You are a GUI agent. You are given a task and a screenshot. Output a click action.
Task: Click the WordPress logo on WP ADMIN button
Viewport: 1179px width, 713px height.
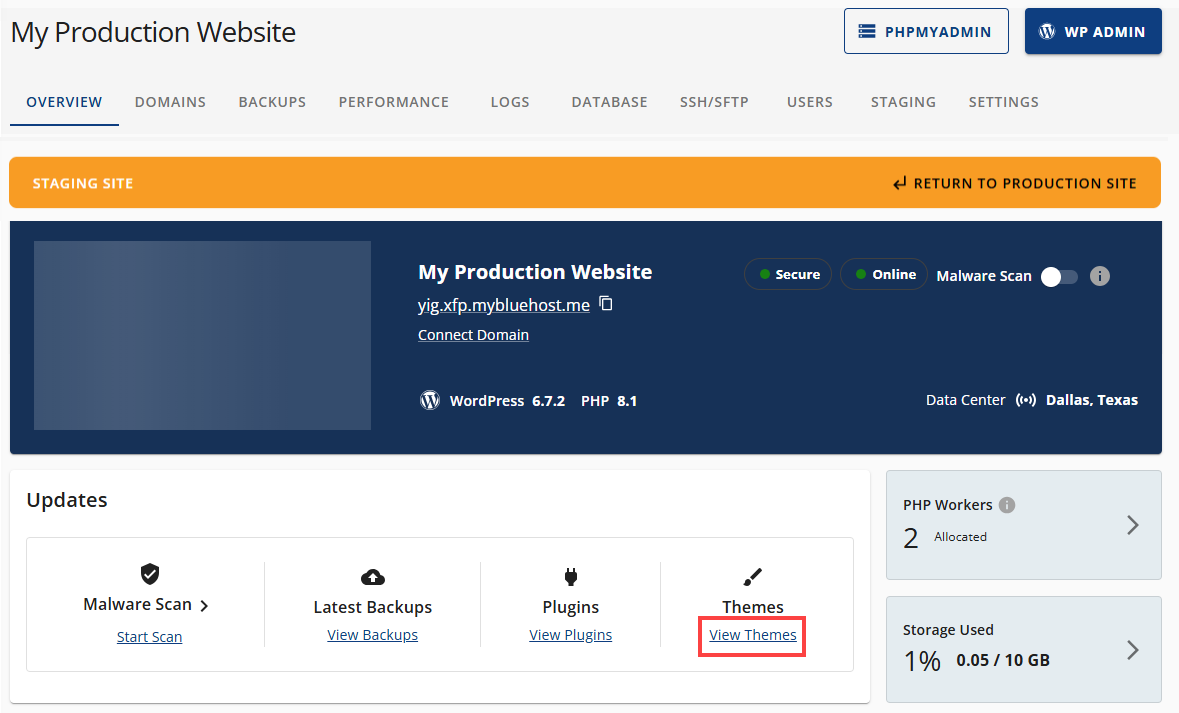click(1047, 31)
